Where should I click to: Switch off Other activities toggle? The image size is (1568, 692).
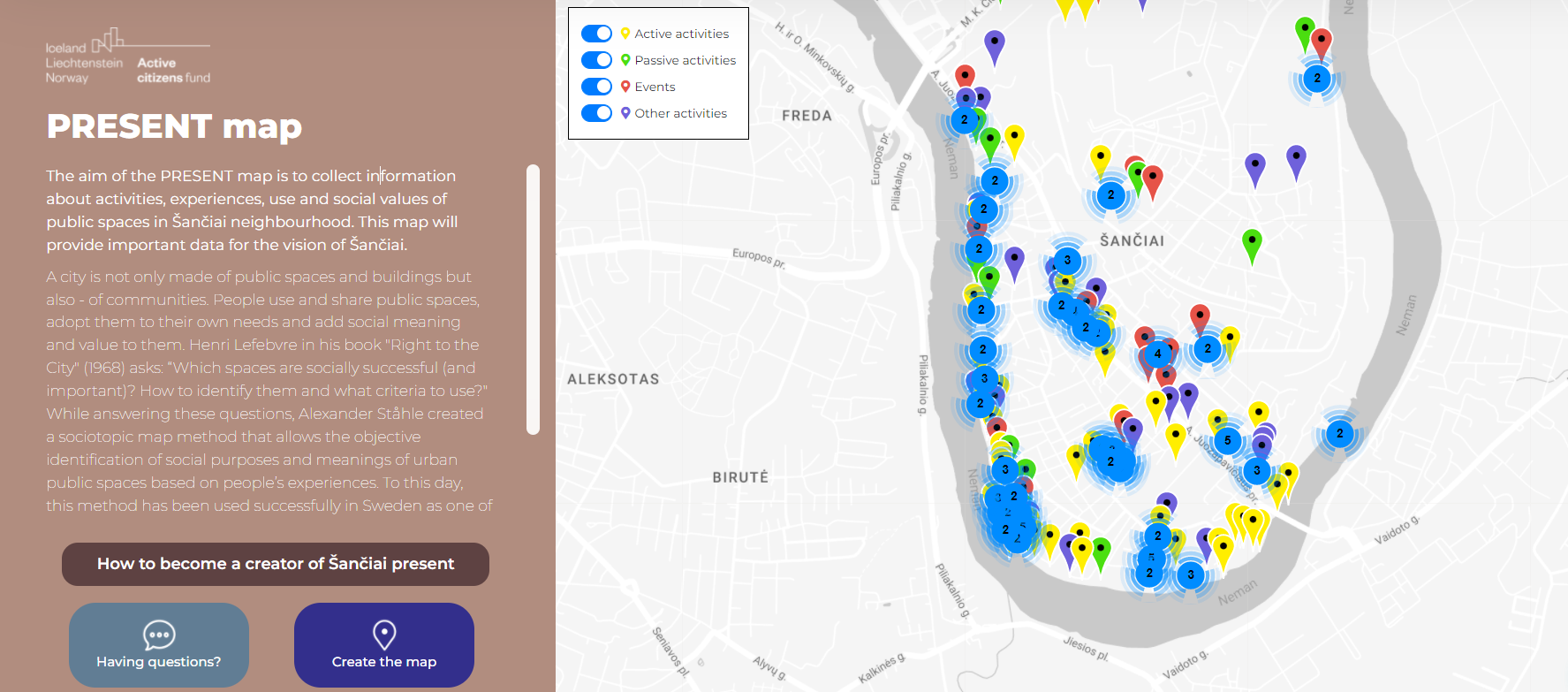(596, 113)
